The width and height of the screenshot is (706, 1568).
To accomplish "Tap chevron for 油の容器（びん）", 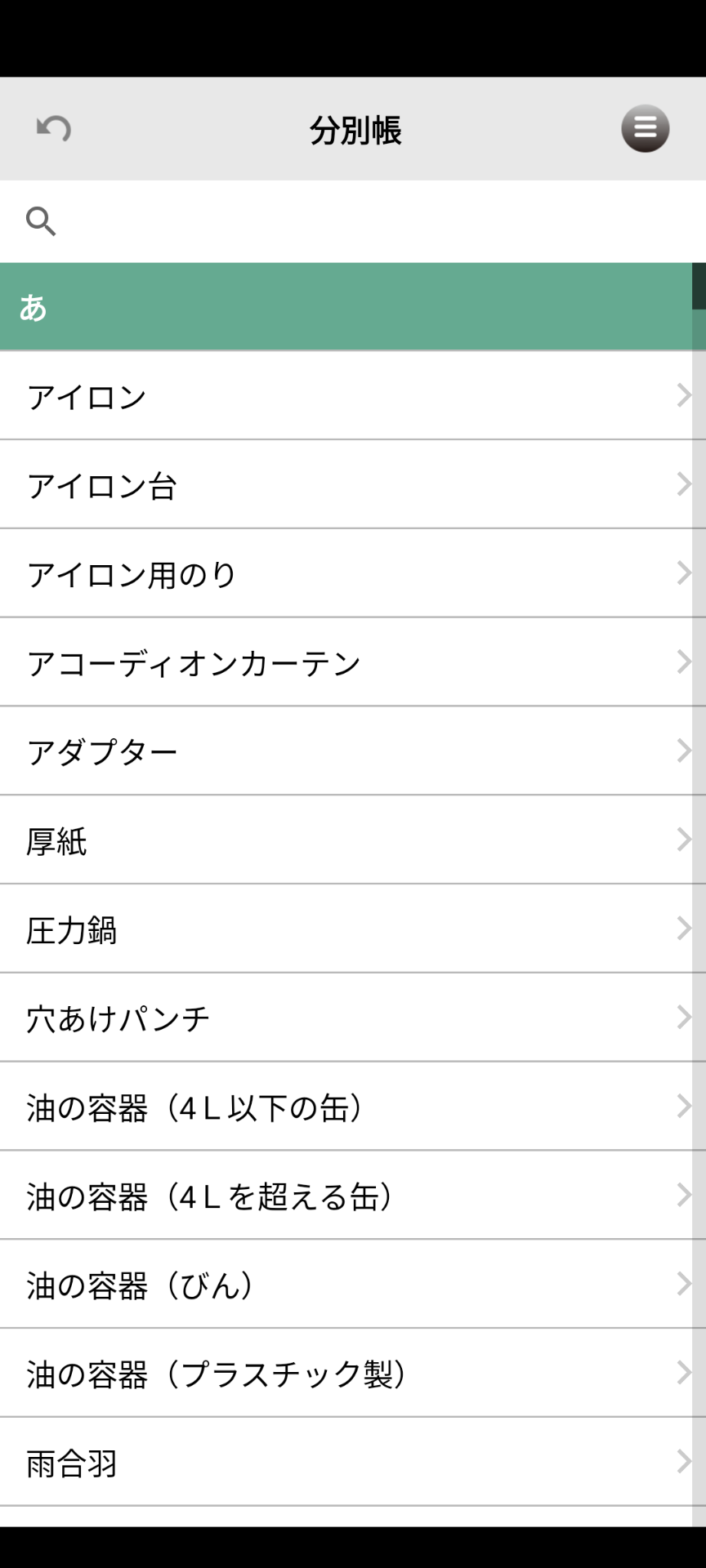I will click(683, 1285).
